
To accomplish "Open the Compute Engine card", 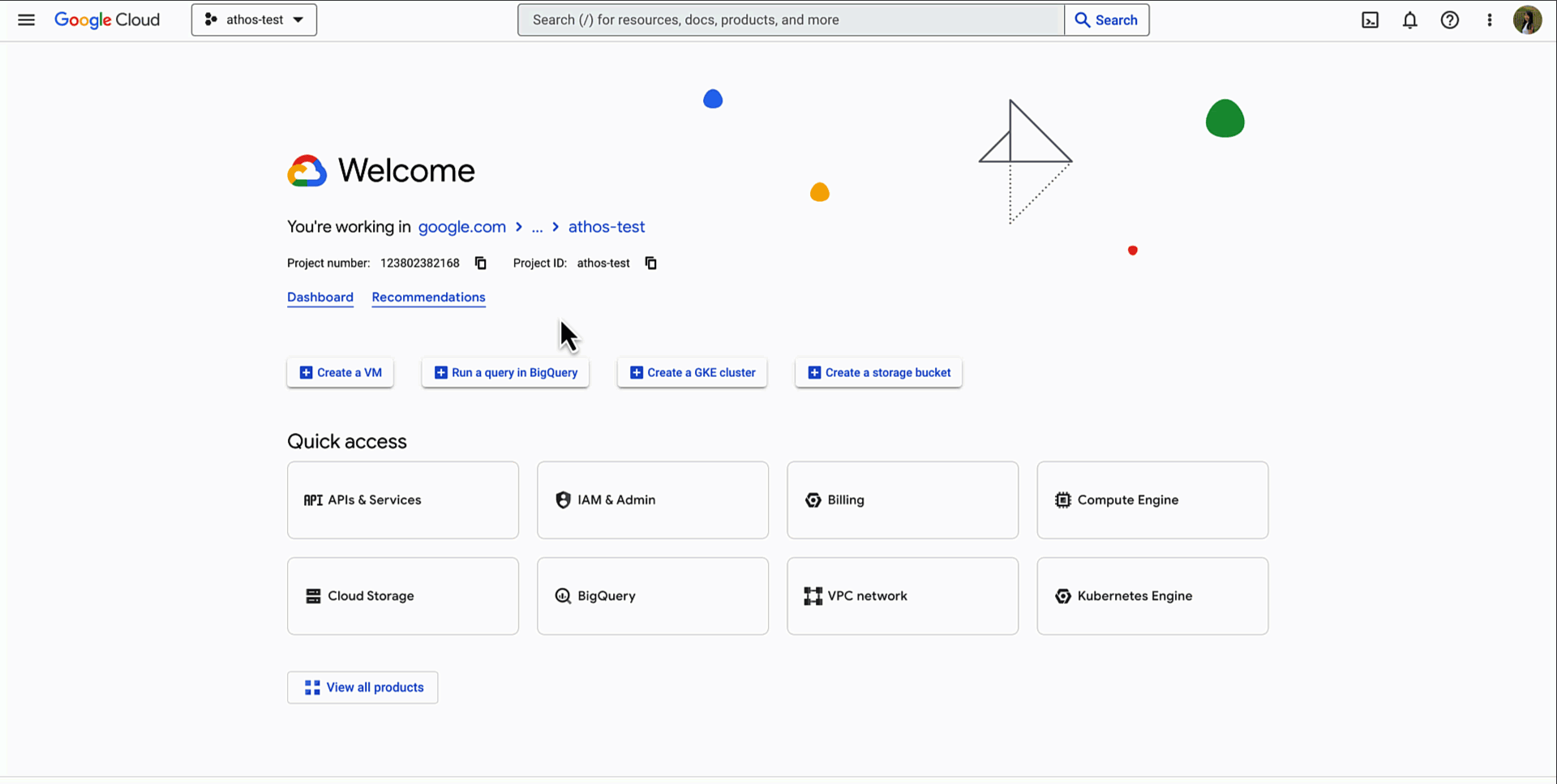I will pos(1152,500).
